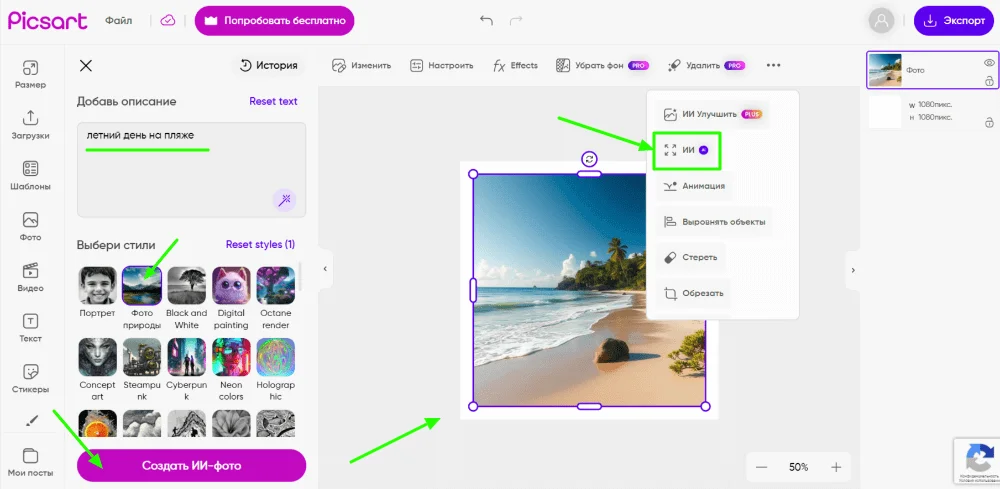
Task: Open the Шаблоны templates panel
Action: pyautogui.click(x=30, y=176)
